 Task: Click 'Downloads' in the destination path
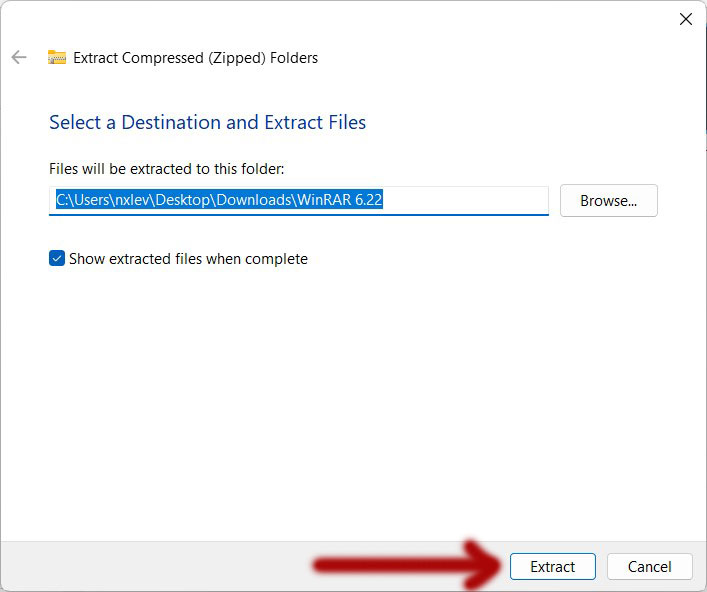(x=258, y=200)
